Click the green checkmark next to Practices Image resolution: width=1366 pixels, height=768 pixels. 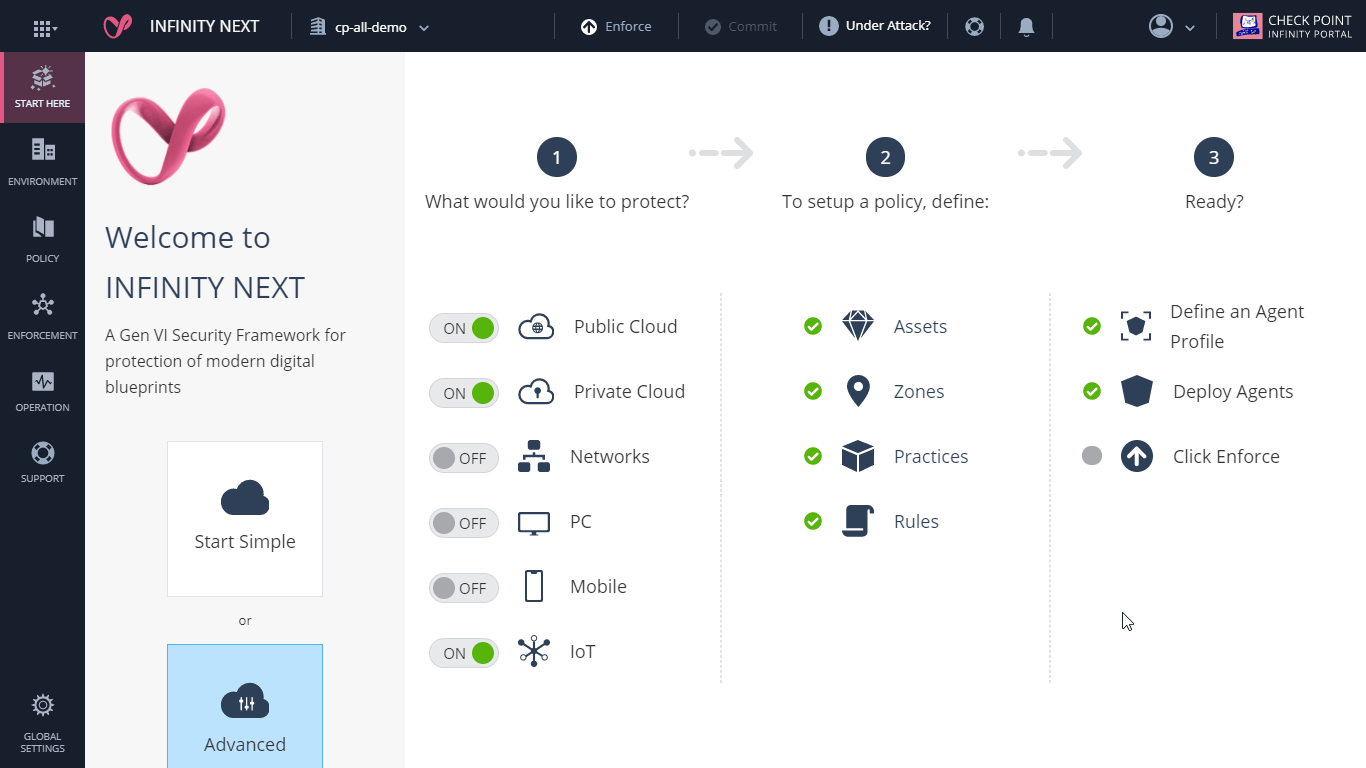[x=813, y=456]
